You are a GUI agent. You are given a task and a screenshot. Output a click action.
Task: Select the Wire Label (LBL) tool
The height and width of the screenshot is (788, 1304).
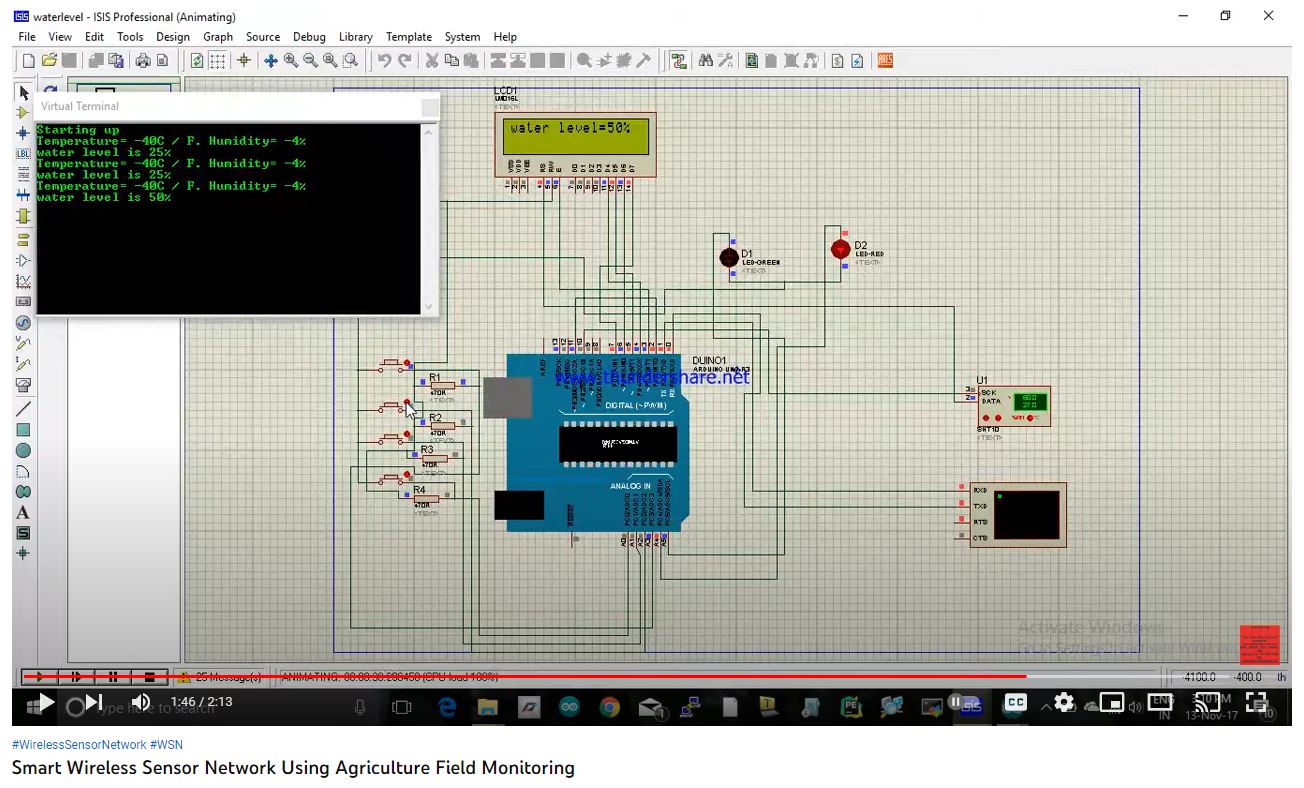click(x=23, y=154)
